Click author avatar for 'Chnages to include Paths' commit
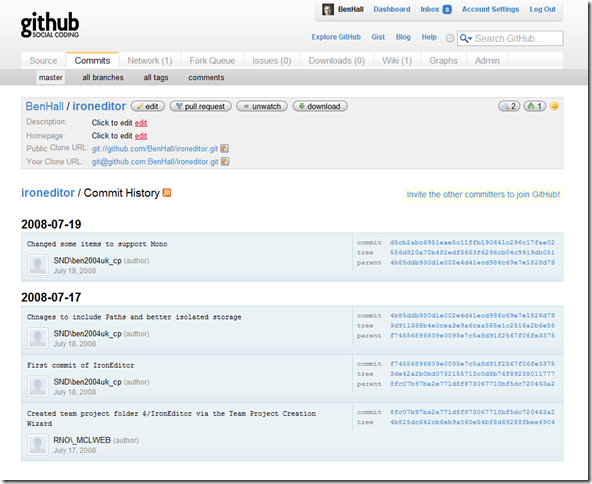Screen dimensions: 592x484 click(x=38, y=338)
